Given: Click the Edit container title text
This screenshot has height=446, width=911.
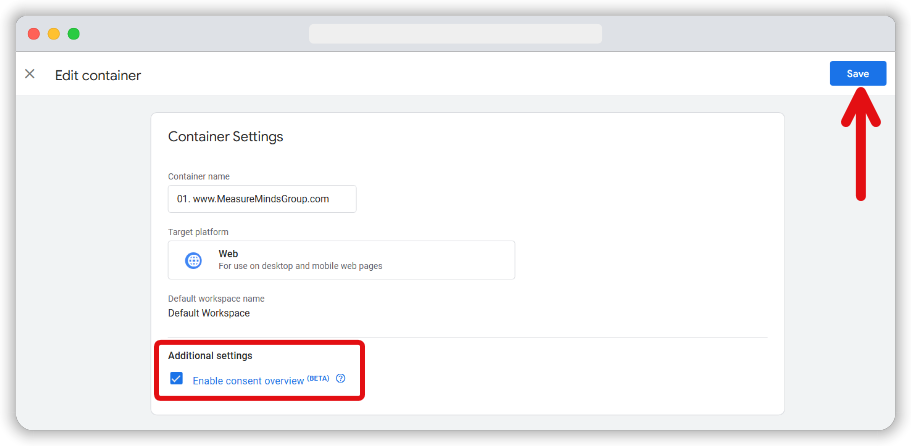Looking at the screenshot, I should click(x=98, y=75).
